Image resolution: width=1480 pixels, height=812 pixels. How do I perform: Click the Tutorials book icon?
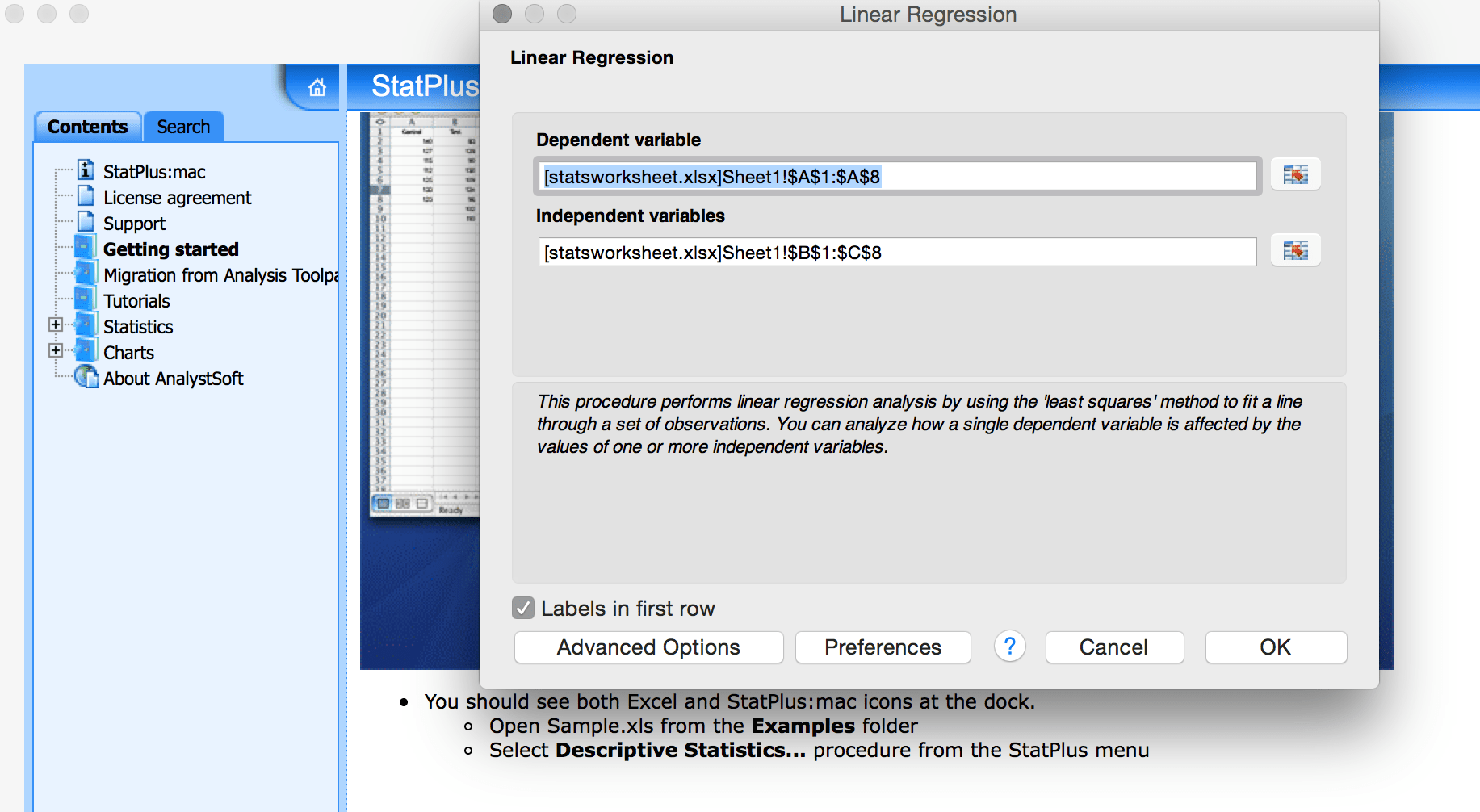click(86, 299)
